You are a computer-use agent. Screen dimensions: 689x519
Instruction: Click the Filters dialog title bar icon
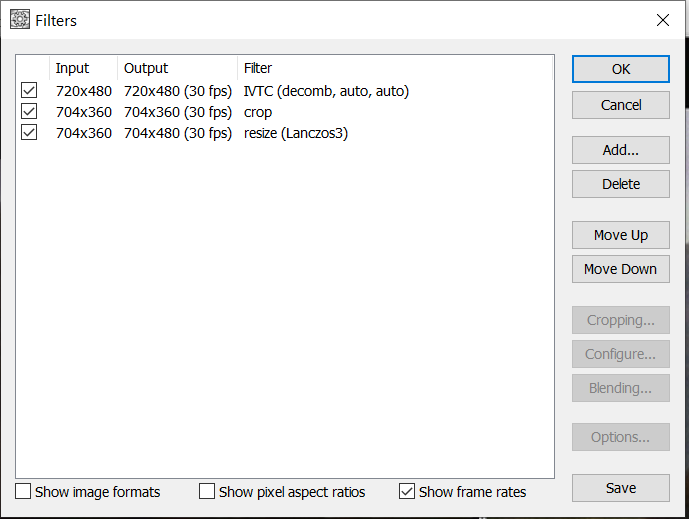pos(19,20)
